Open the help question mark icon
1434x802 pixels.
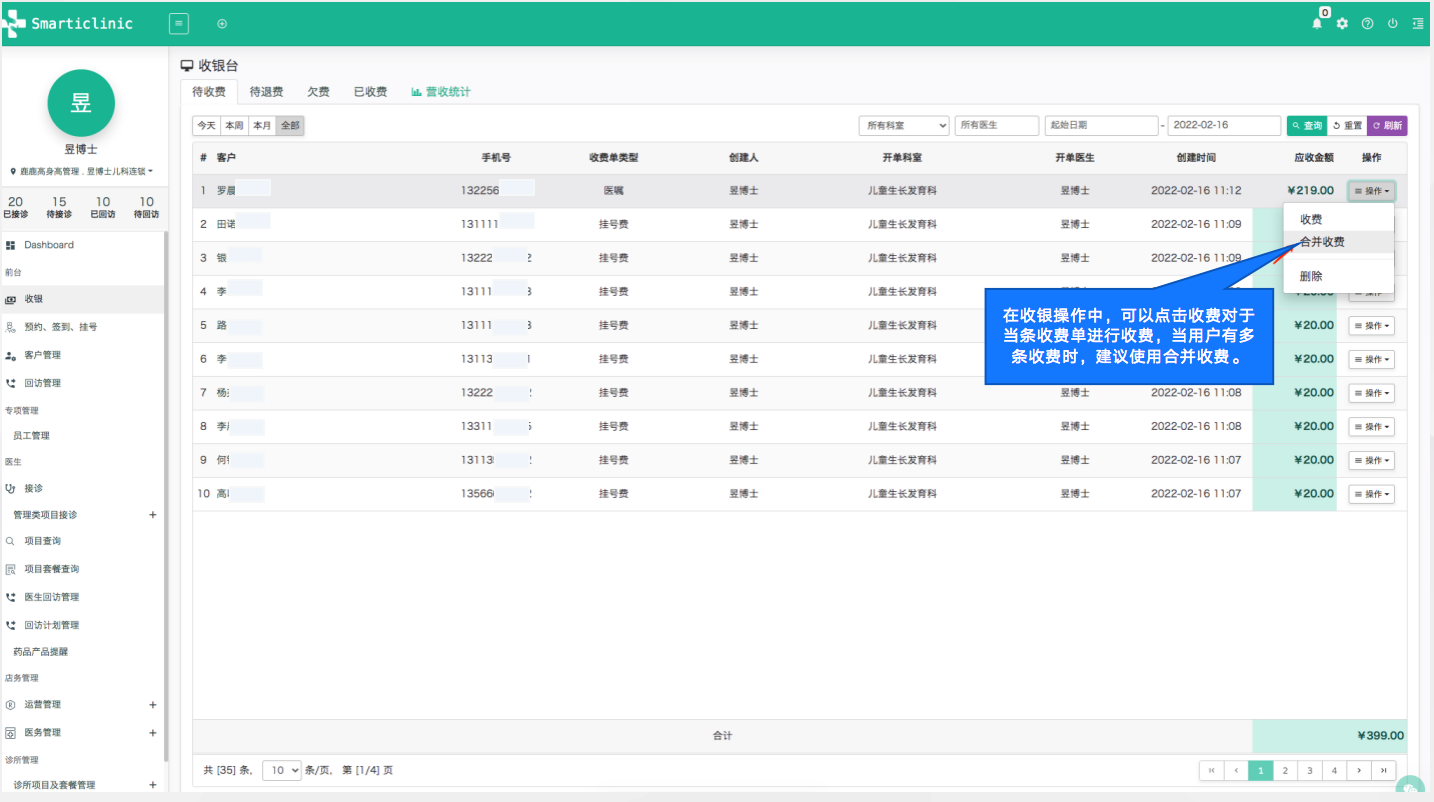point(1367,23)
